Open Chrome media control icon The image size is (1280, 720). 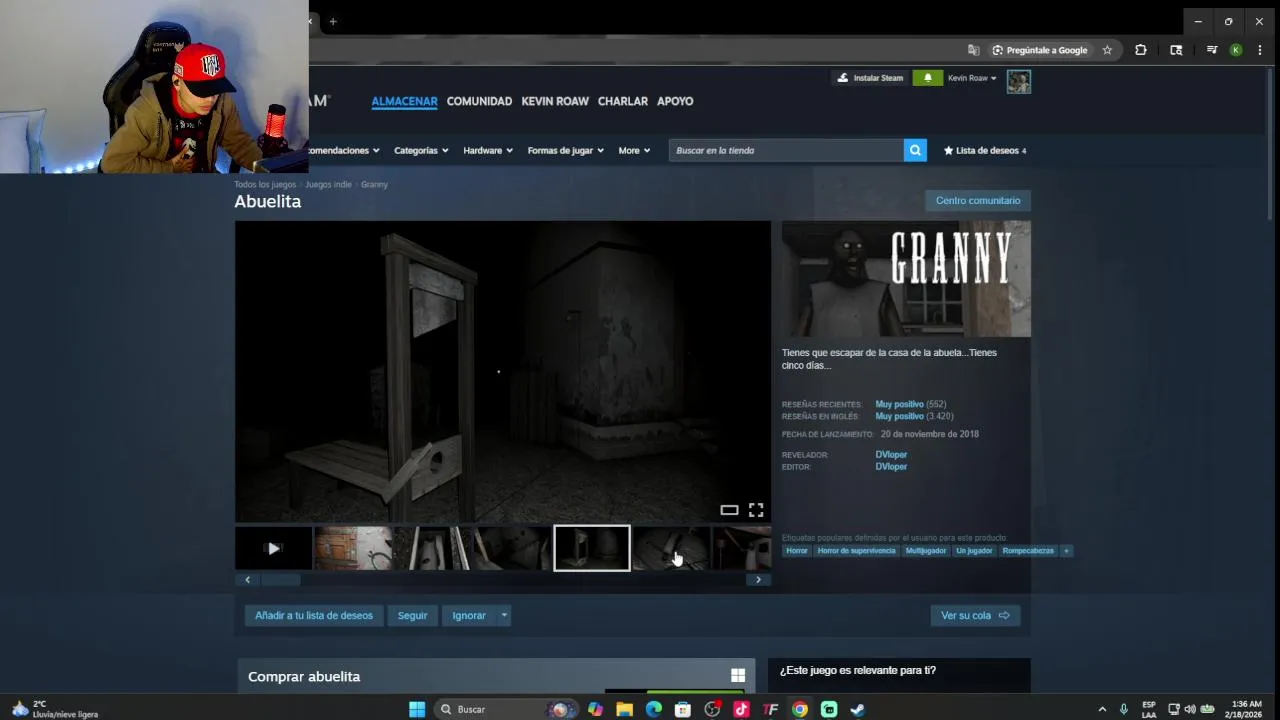click(x=1211, y=50)
